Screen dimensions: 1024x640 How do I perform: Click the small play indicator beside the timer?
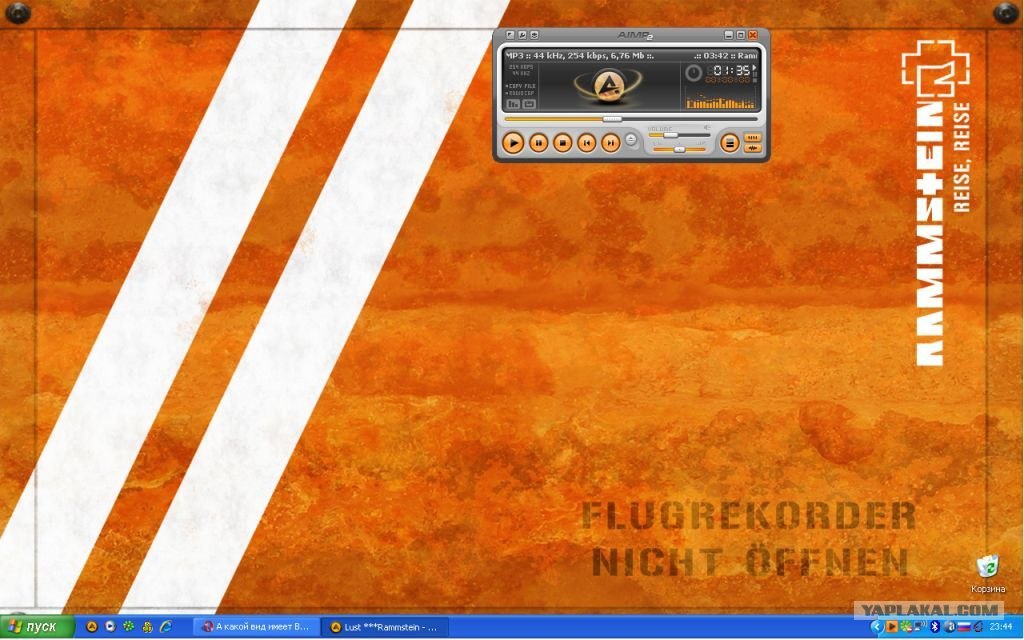click(x=754, y=68)
